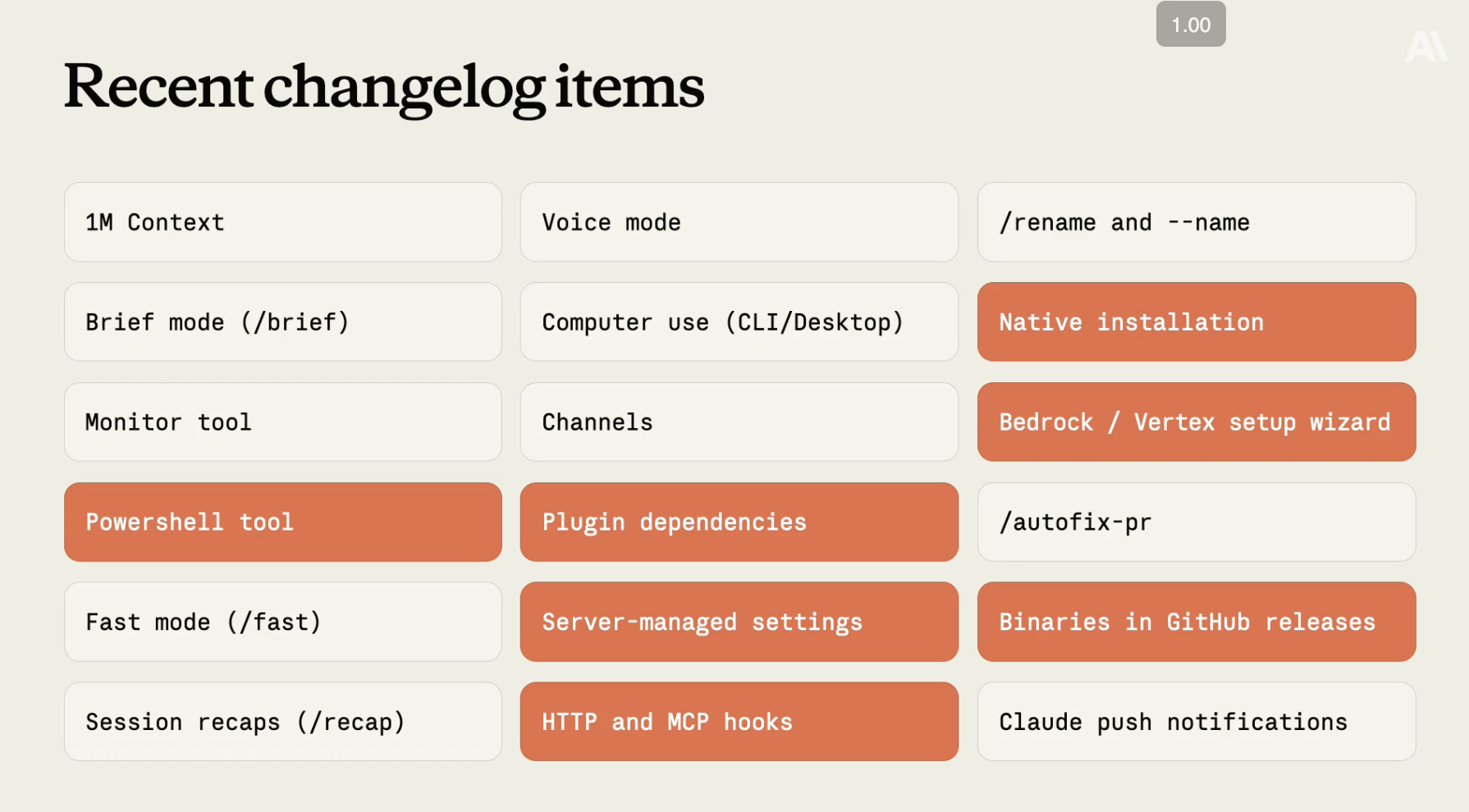Open the Channels card
Viewport: 1469px width, 812px height.
(739, 422)
